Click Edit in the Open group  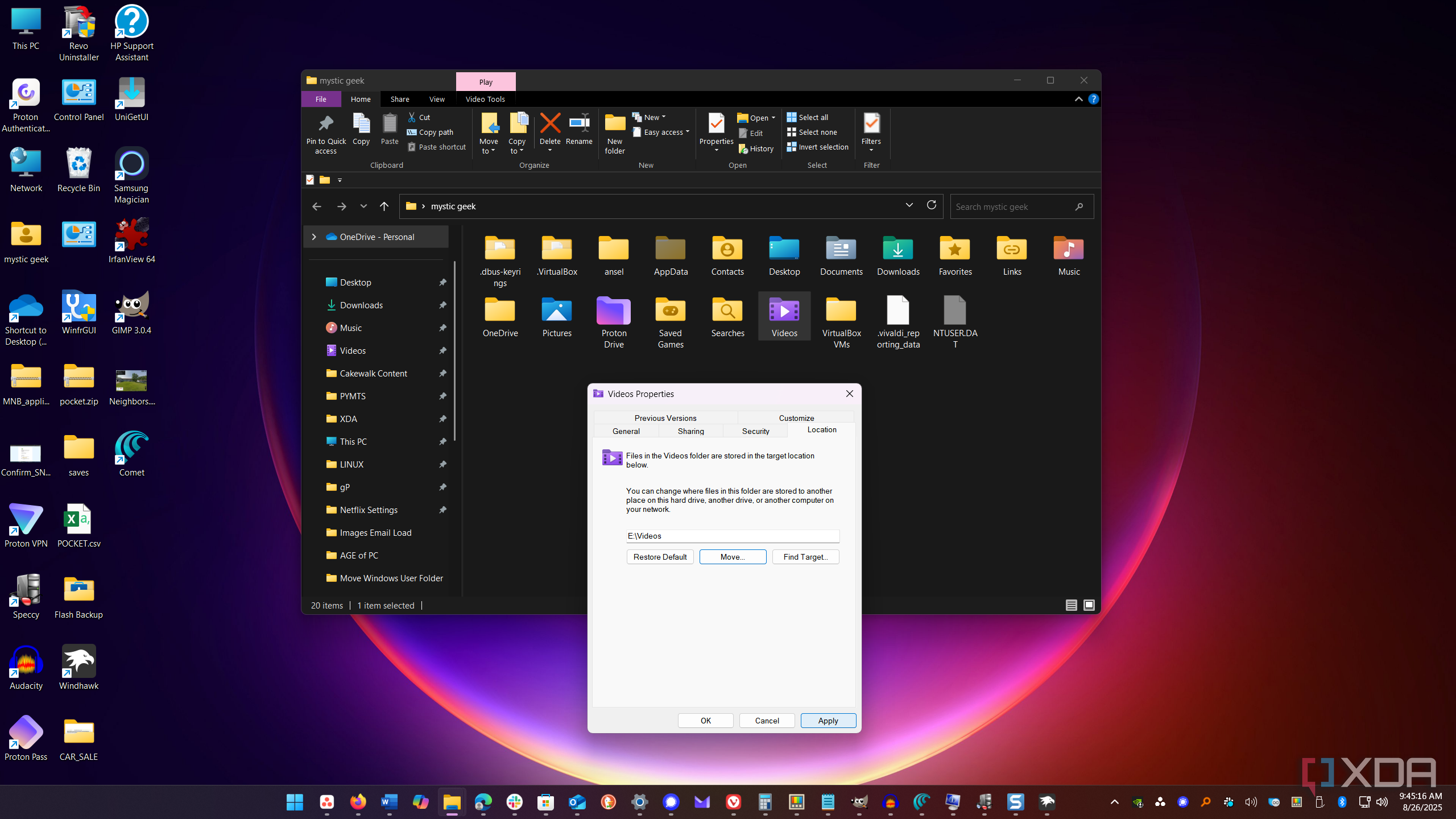point(751,133)
